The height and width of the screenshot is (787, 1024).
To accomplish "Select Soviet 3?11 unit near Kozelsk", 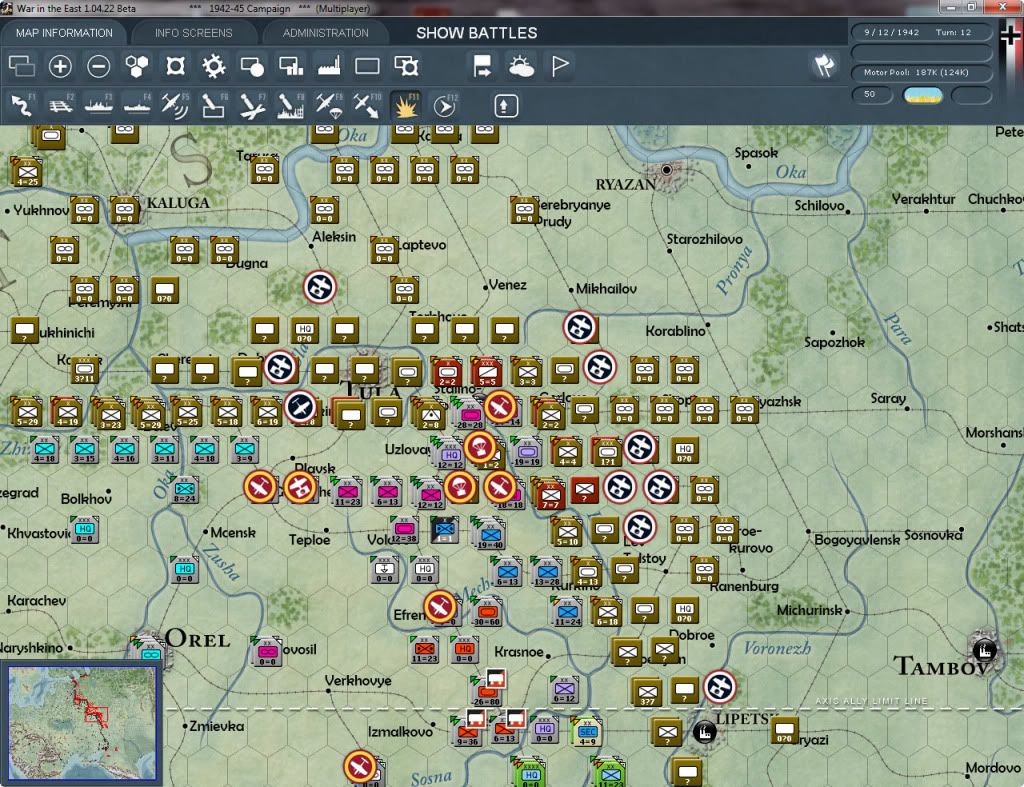I will tap(84, 370).
